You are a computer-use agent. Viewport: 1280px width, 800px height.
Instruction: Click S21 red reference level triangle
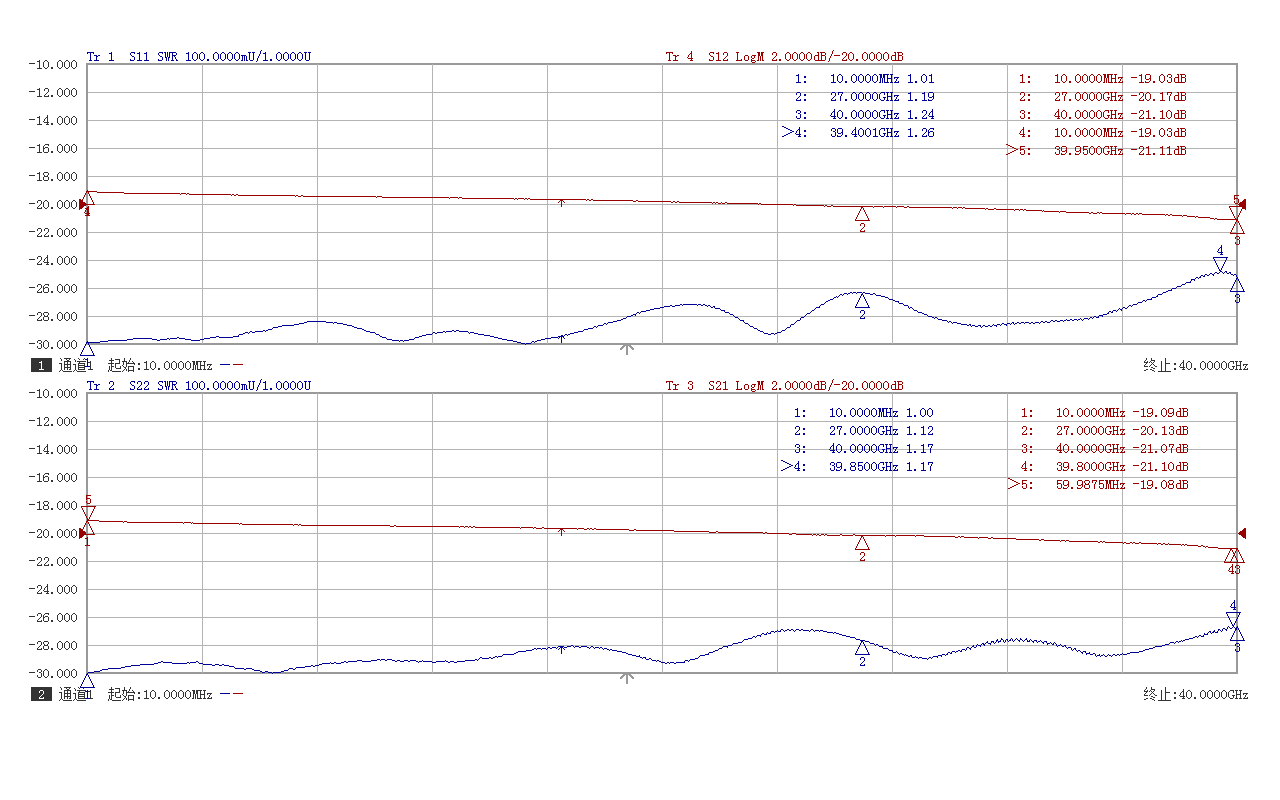(1242, 533)
